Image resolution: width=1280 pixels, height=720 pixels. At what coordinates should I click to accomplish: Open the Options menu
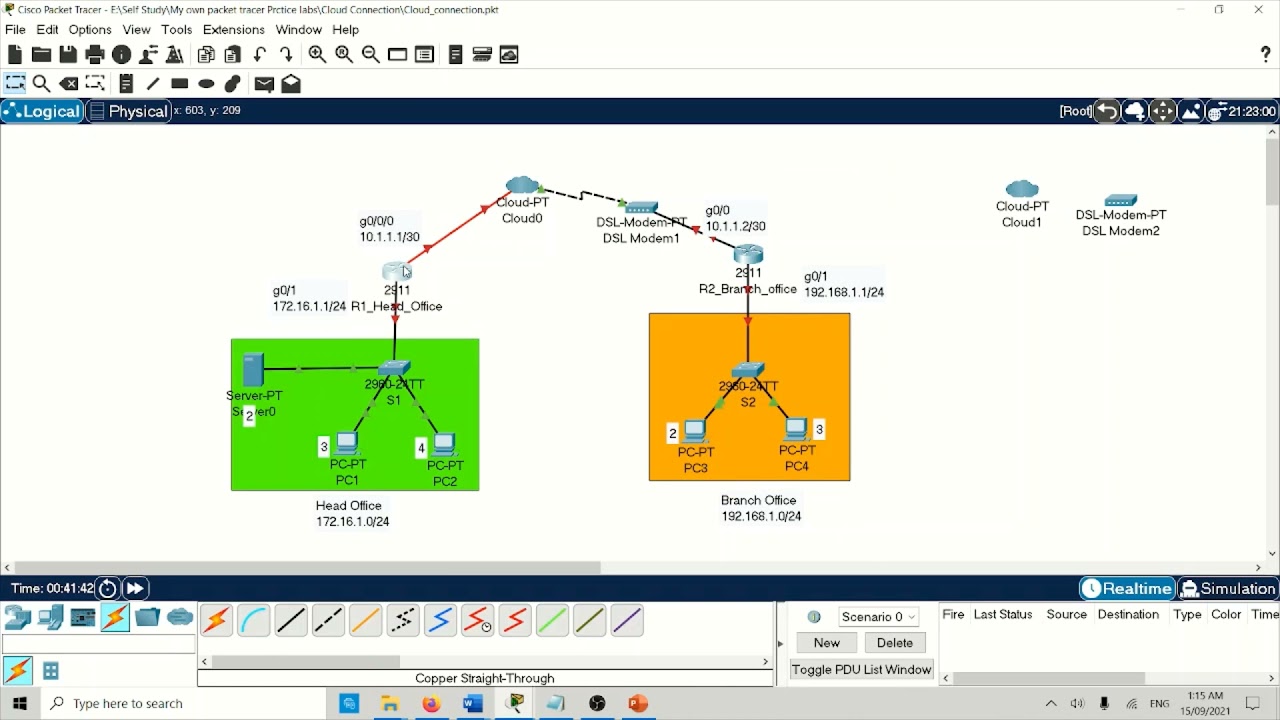point(90,30)
